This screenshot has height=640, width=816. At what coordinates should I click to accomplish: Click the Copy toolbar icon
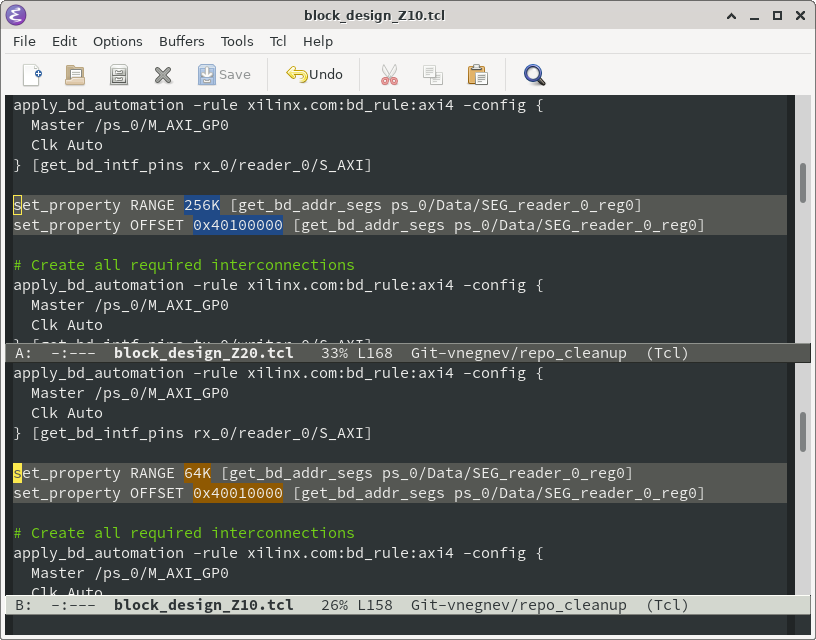(x=432, y=75)
